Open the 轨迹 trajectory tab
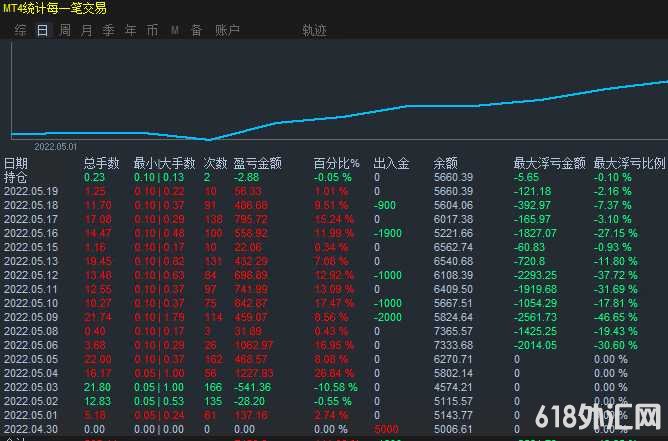 (x=314, y=30)
